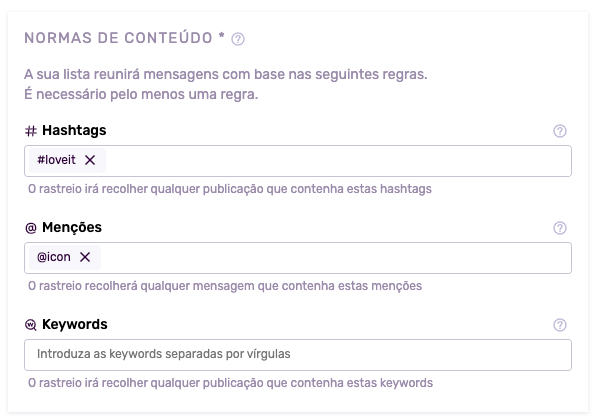This screenshot has width=596, height=420.
Task: Click the Keywords section label
Action: (x=74, y=324)
